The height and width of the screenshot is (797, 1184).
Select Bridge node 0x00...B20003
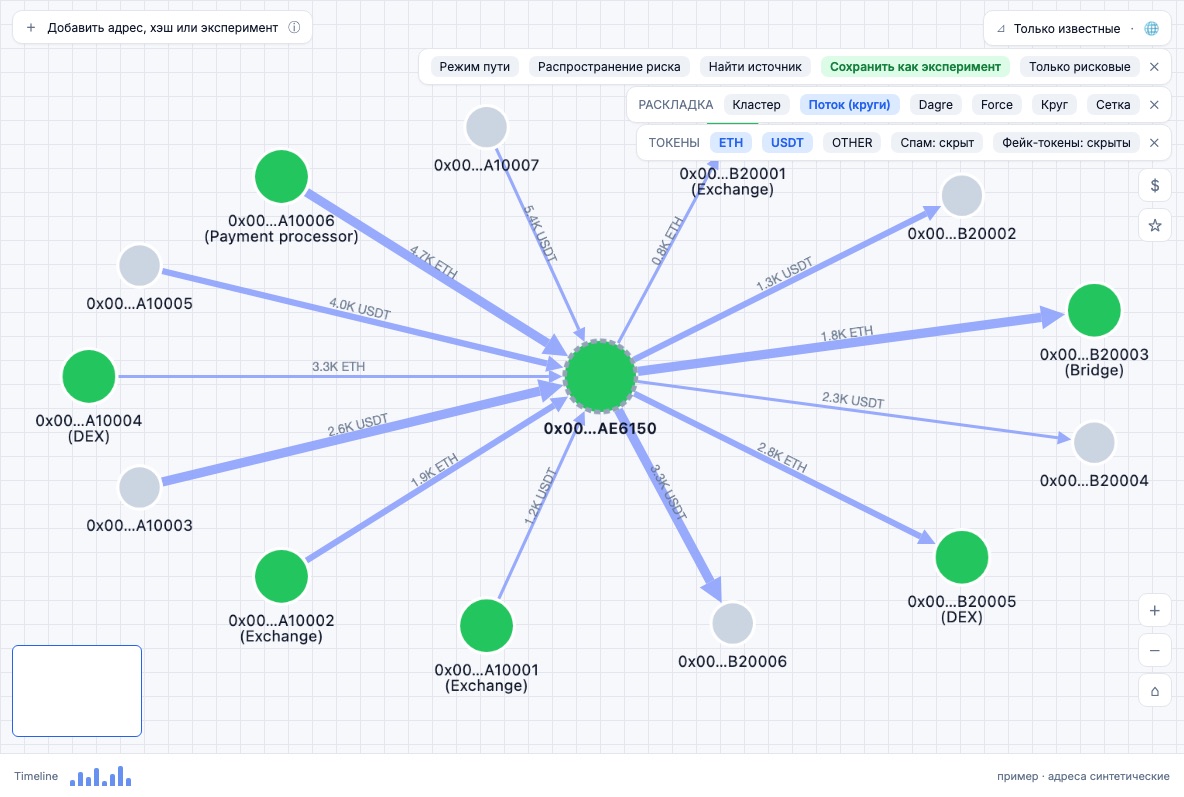pos(1094,310)
